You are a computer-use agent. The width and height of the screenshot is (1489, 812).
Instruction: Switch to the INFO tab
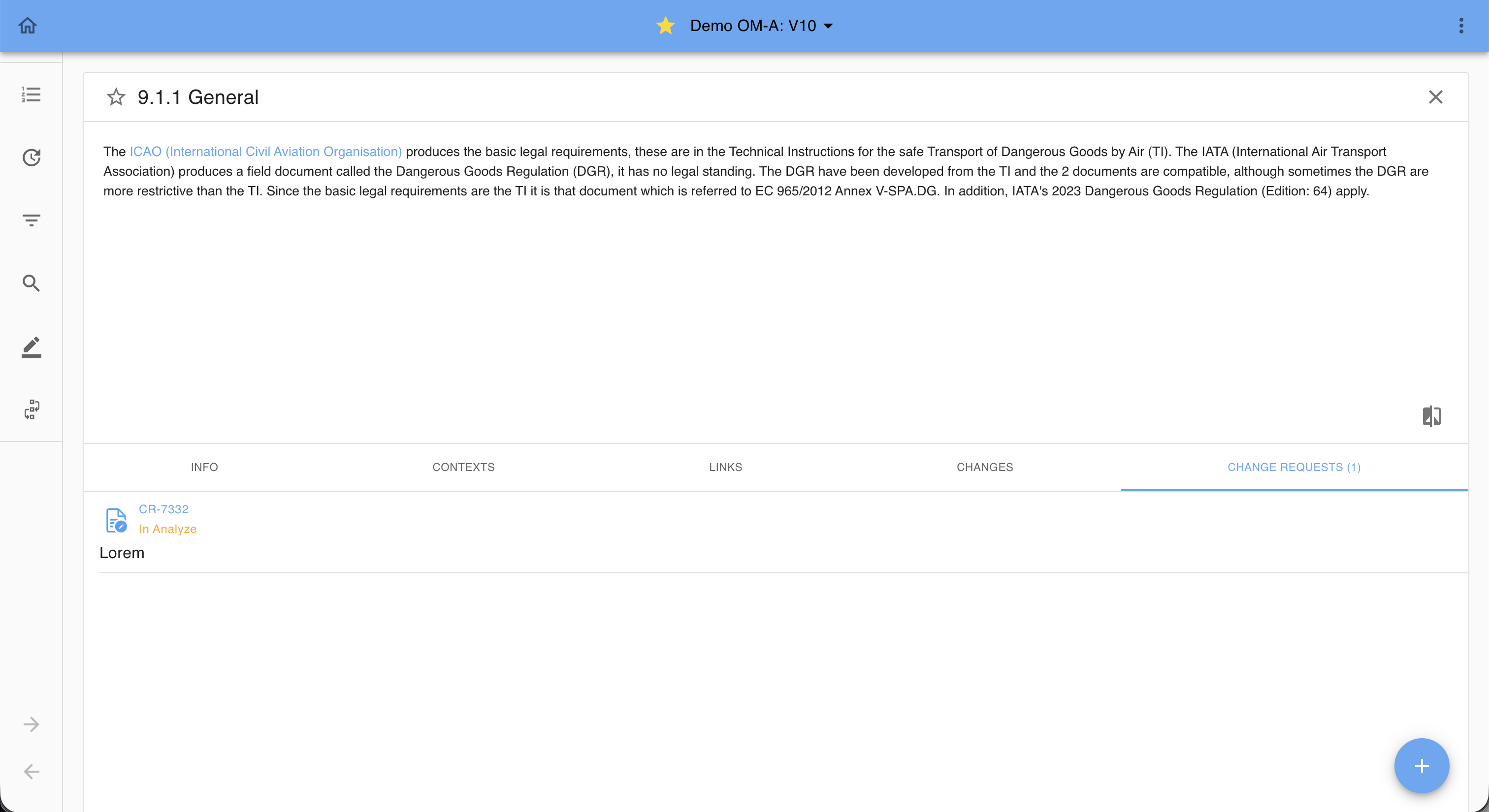pos(204,467)
